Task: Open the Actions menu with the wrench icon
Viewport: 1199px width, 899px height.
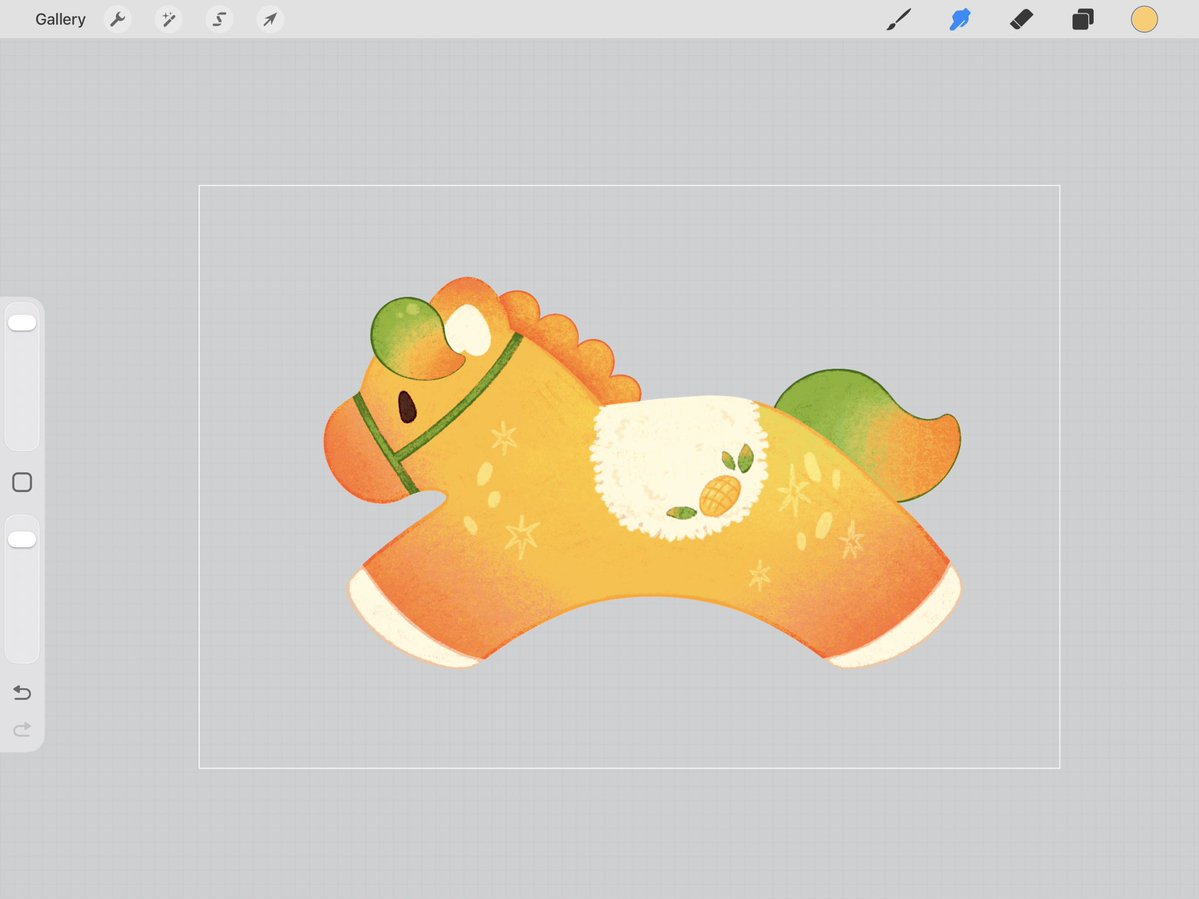Action: click(118, 19)
